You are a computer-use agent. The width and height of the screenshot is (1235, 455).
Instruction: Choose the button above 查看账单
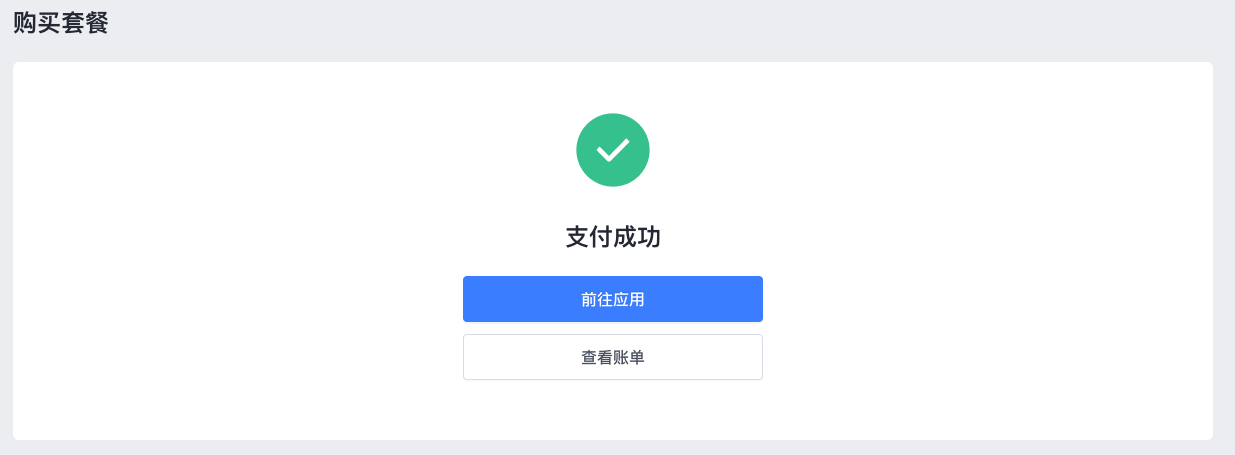[613, 299]
